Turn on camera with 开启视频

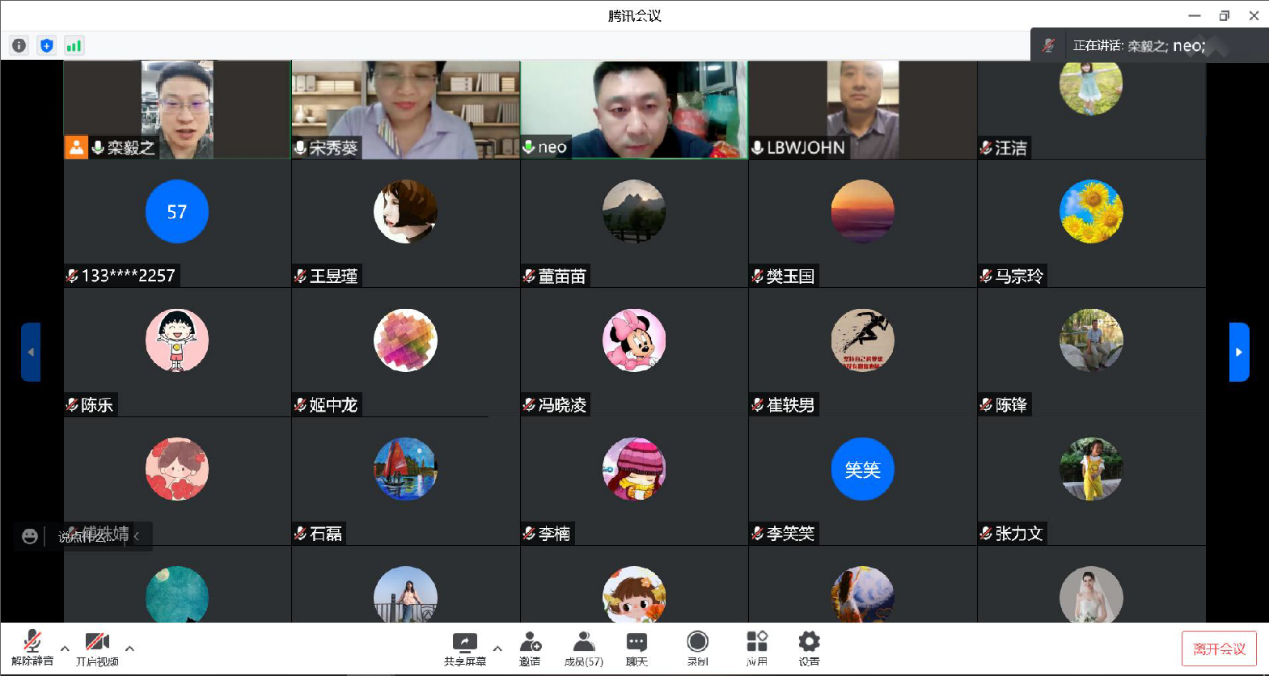pyautogui.click(x=97, y=647)
